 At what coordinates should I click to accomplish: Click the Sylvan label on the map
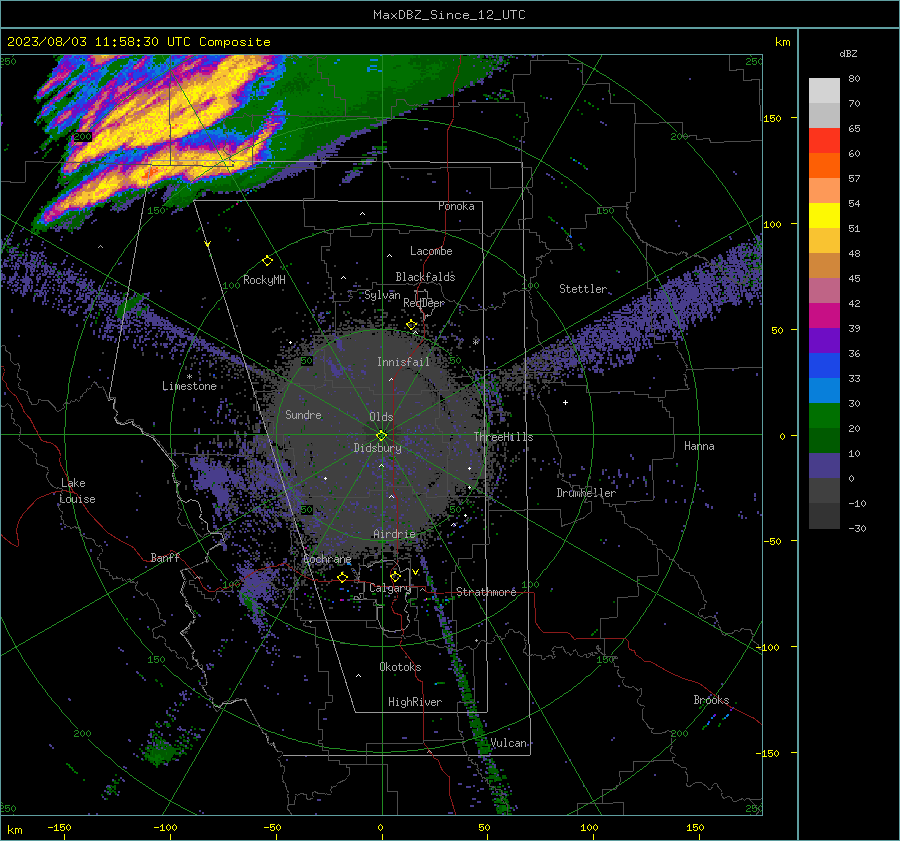point(382,295)
